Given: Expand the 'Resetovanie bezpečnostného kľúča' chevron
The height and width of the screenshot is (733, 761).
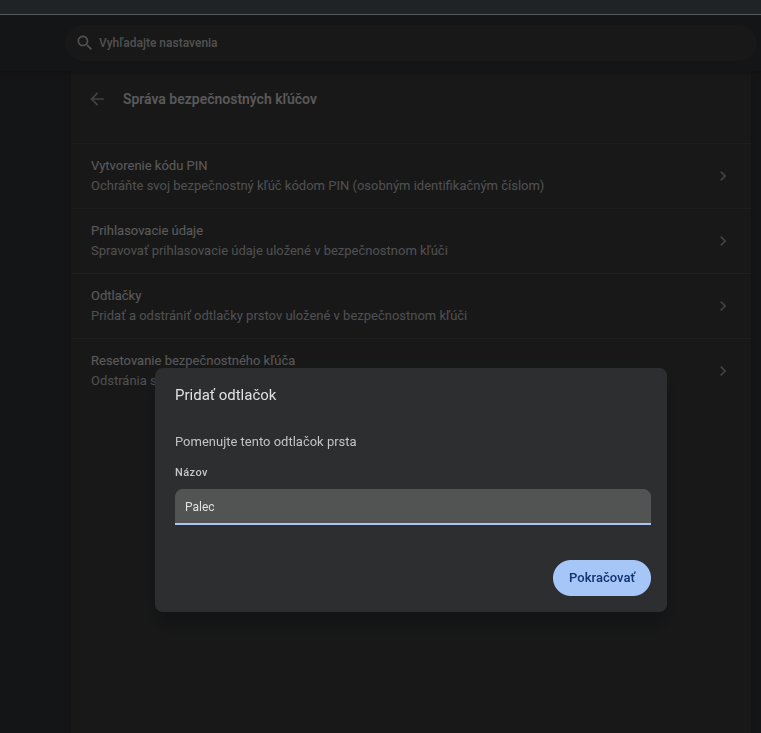Looking at the screenshot, I should click(723, 371).
